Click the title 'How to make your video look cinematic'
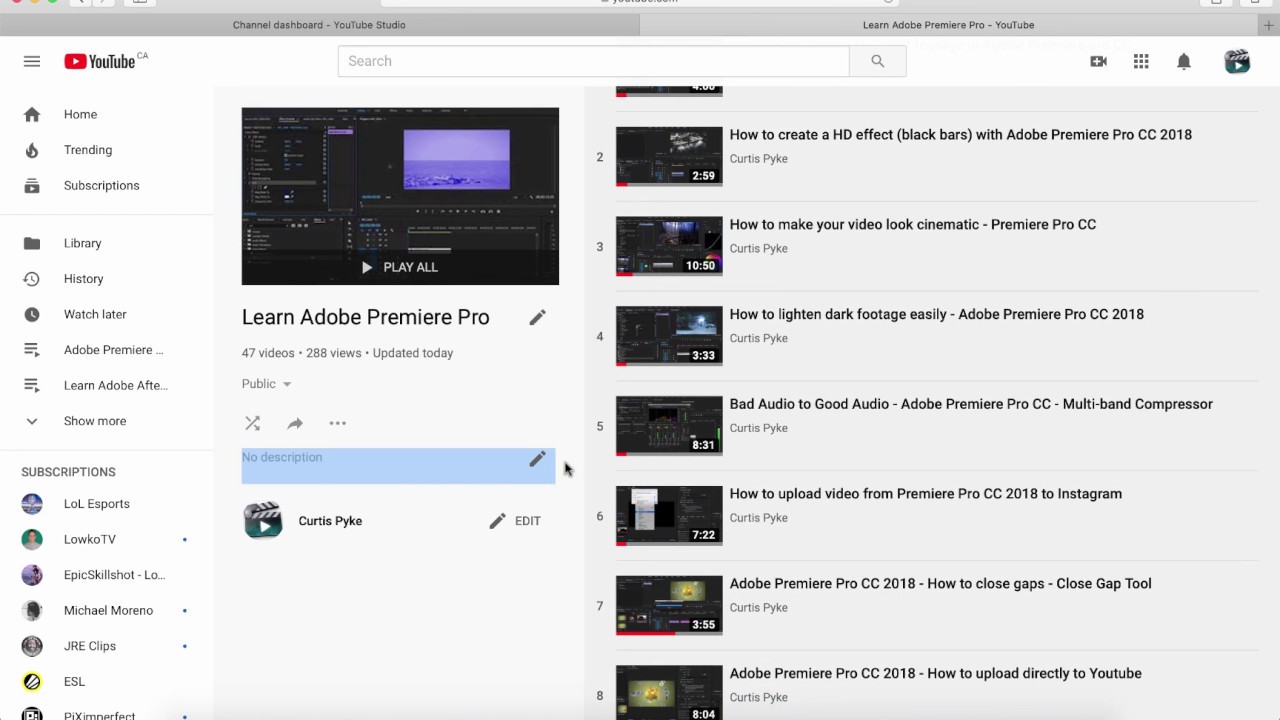 click(x=913, y=224)
